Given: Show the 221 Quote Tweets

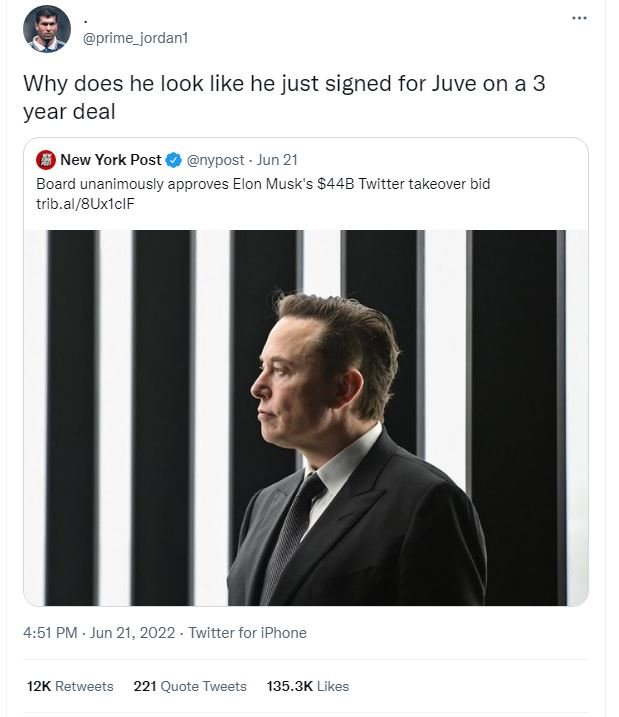Looking at the screenshot, I should coord(190,686).
